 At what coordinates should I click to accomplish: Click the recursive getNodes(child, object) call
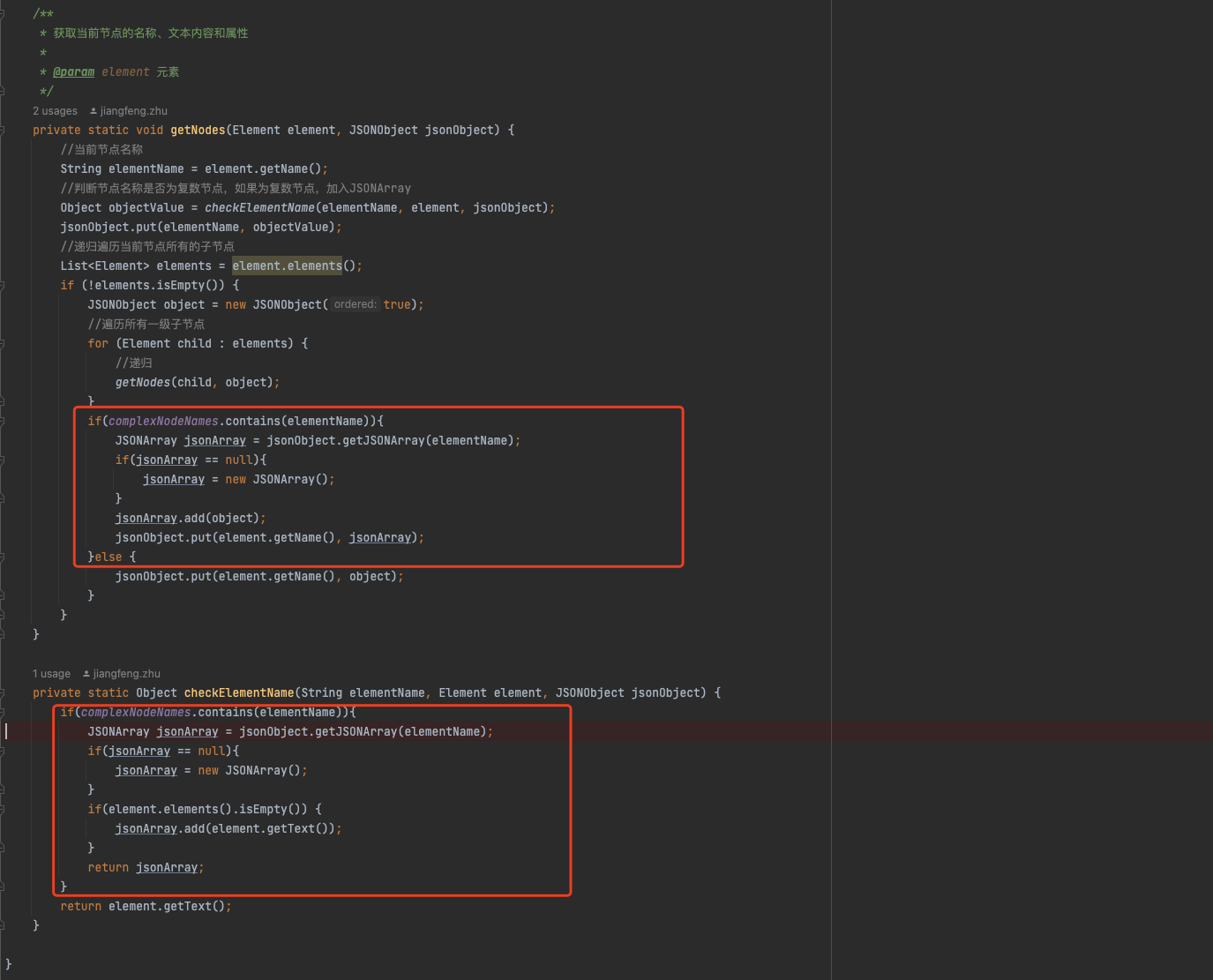[142, 383]
